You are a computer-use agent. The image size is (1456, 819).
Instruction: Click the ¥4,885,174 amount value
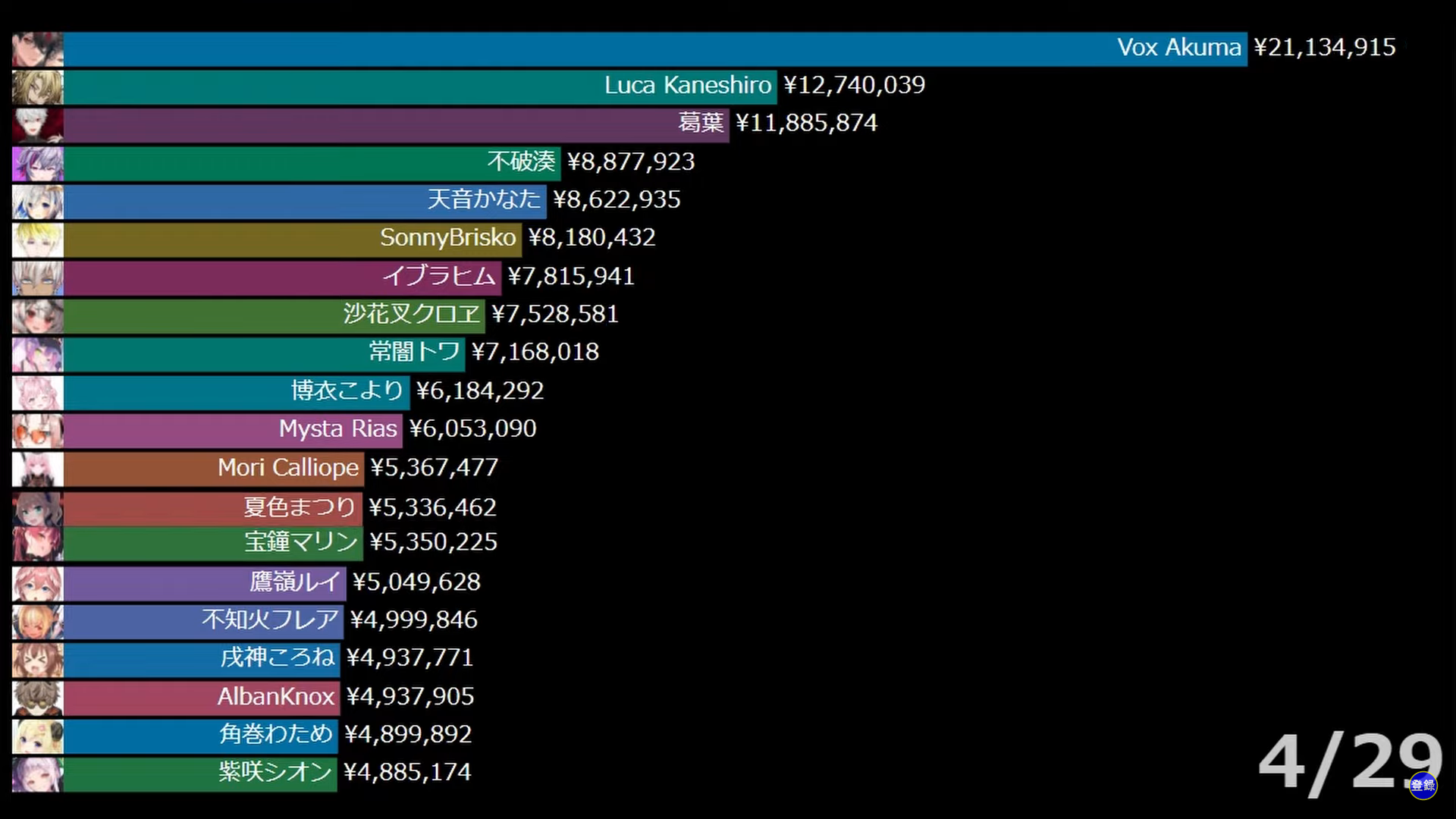(407, 772)
